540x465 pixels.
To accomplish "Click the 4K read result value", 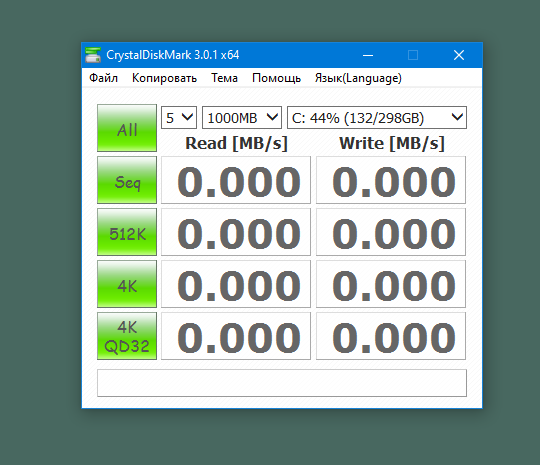I will [x=236, y=284].
